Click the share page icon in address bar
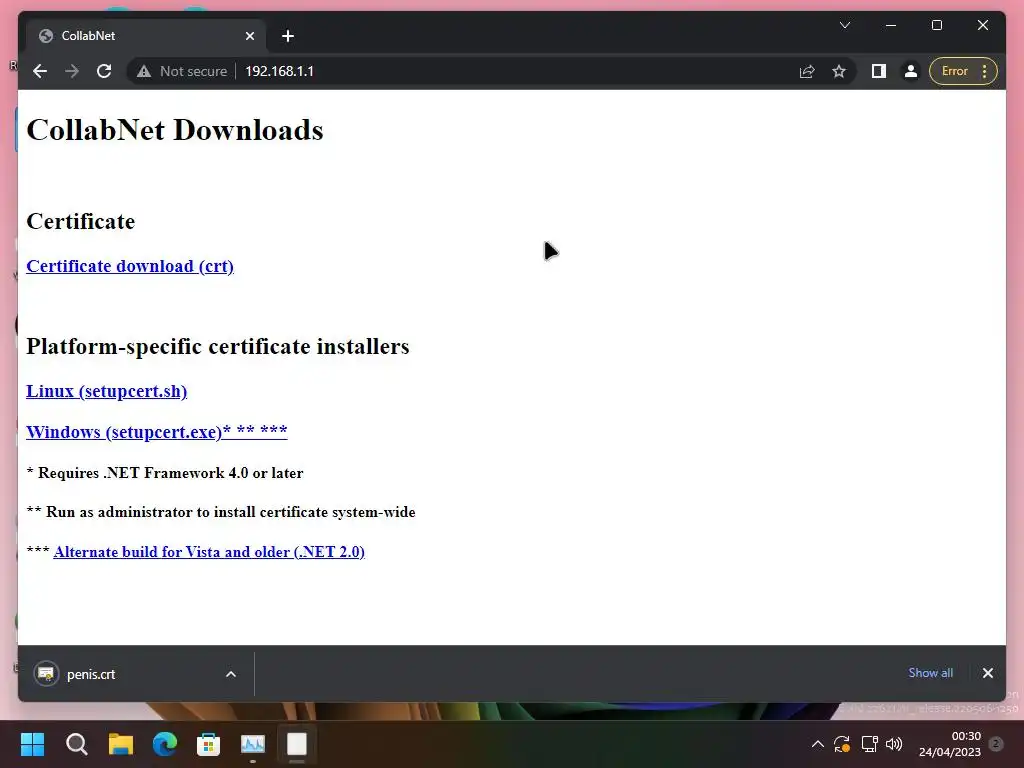 point(807,71)
